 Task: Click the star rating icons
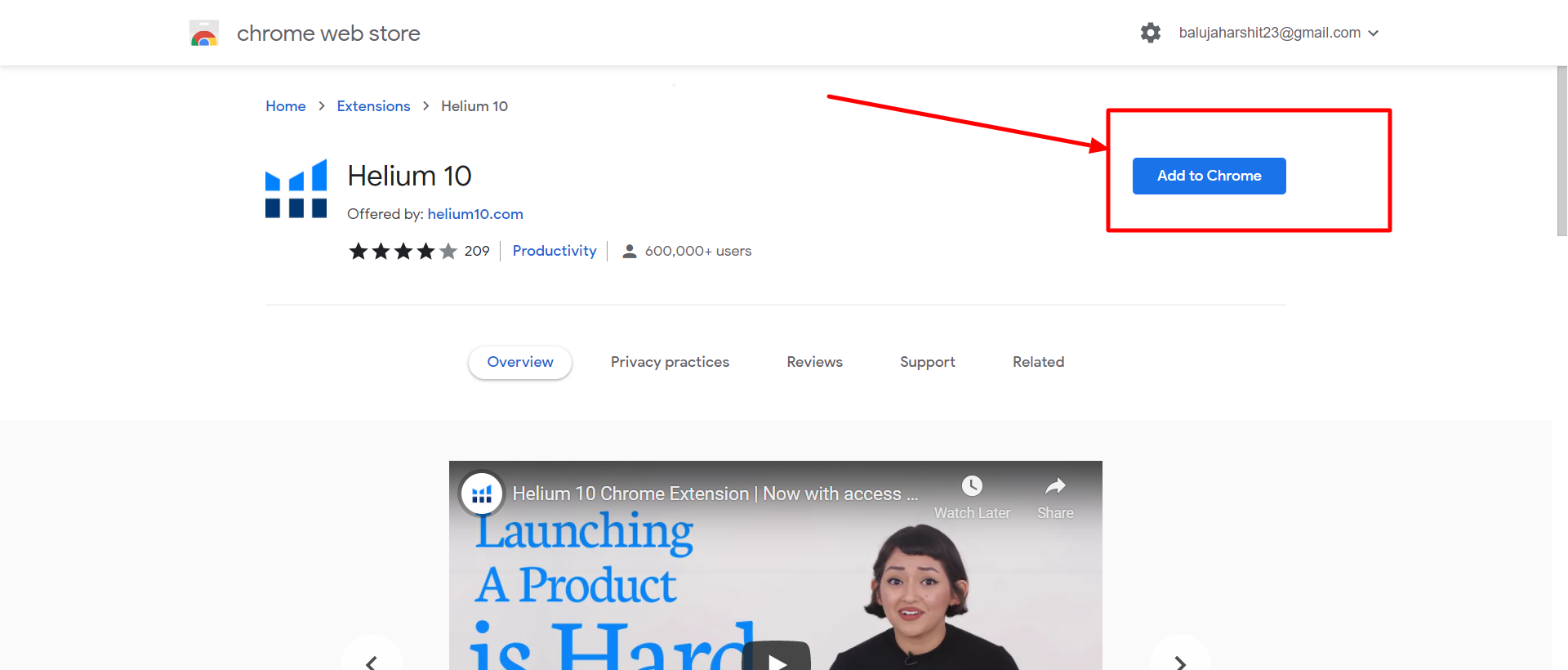[x=403, y=251]
